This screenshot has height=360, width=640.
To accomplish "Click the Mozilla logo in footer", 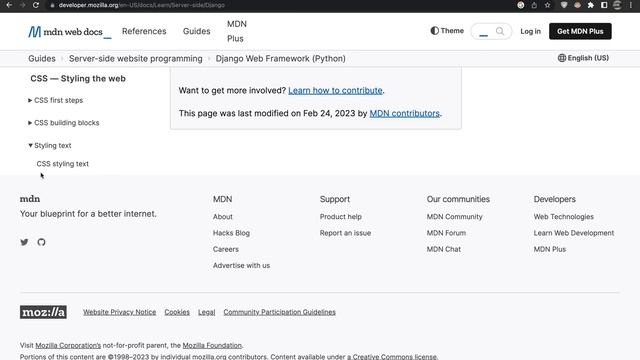I will [x=43, y=312].
